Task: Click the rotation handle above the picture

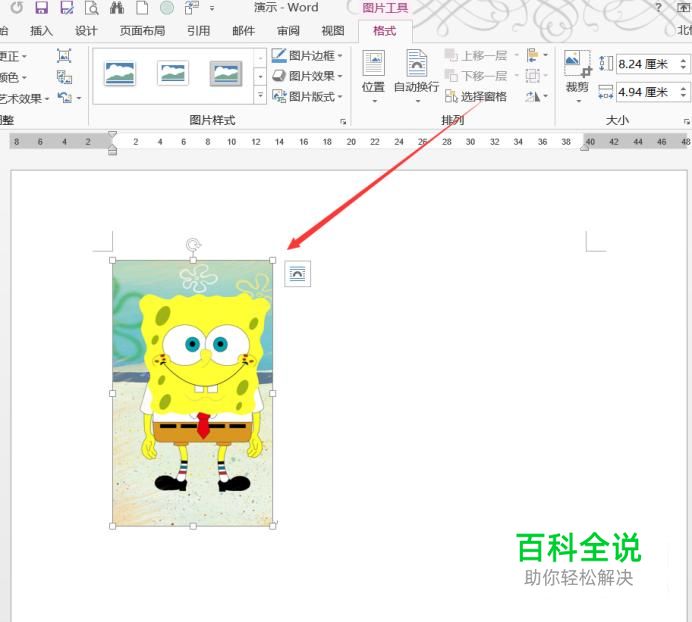Action: pyautogui.click(x=193, y=244)
